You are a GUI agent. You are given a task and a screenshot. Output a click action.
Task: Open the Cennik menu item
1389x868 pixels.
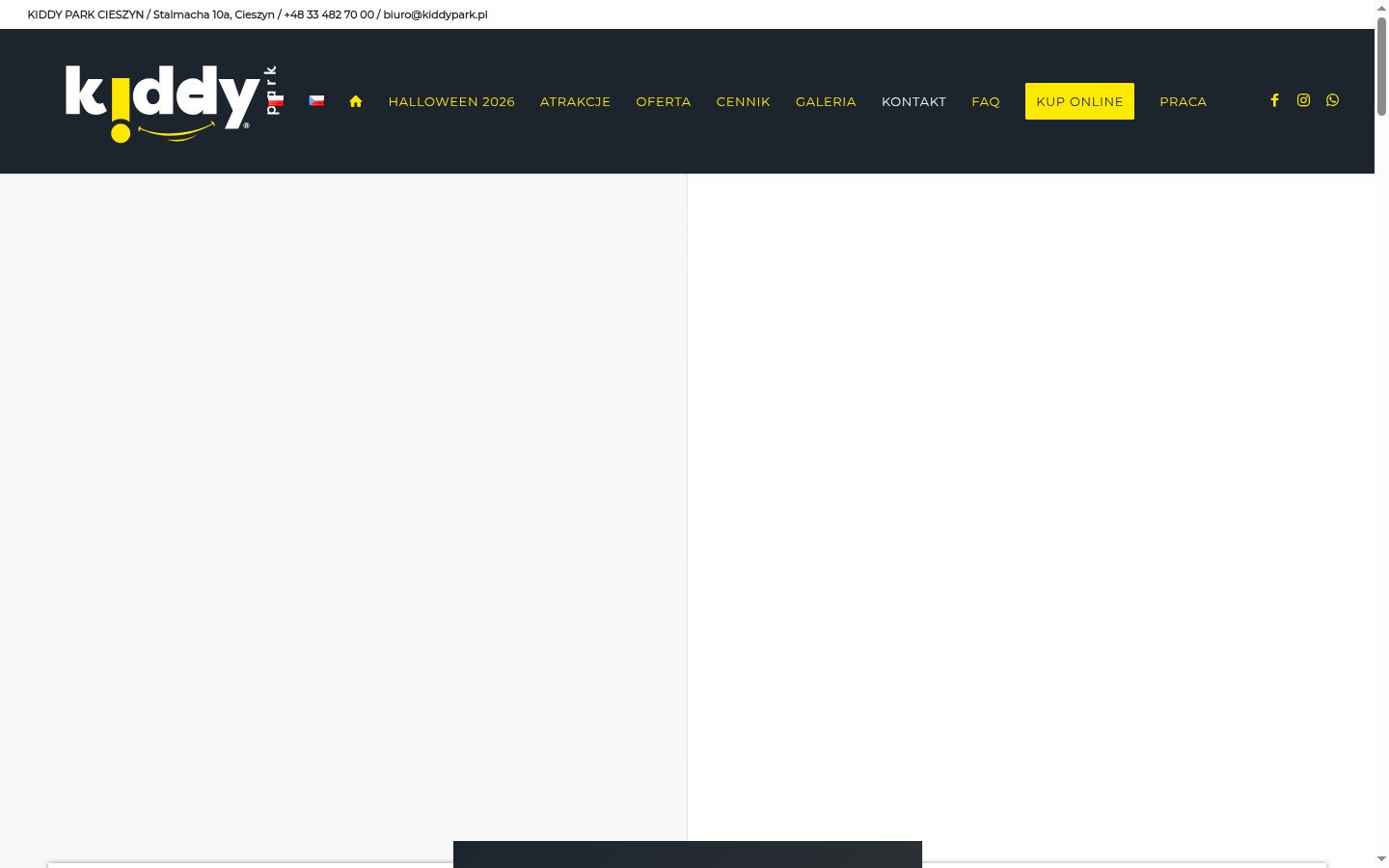(x=743, y=101)
